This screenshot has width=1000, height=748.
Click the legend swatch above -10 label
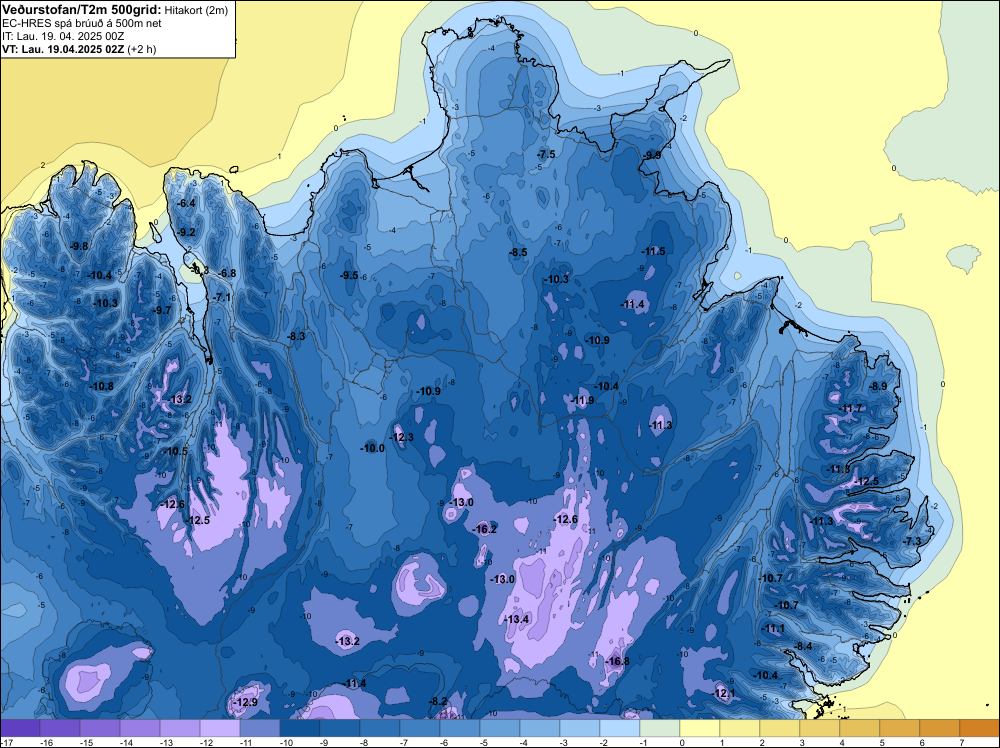click(x=300, y=728)
